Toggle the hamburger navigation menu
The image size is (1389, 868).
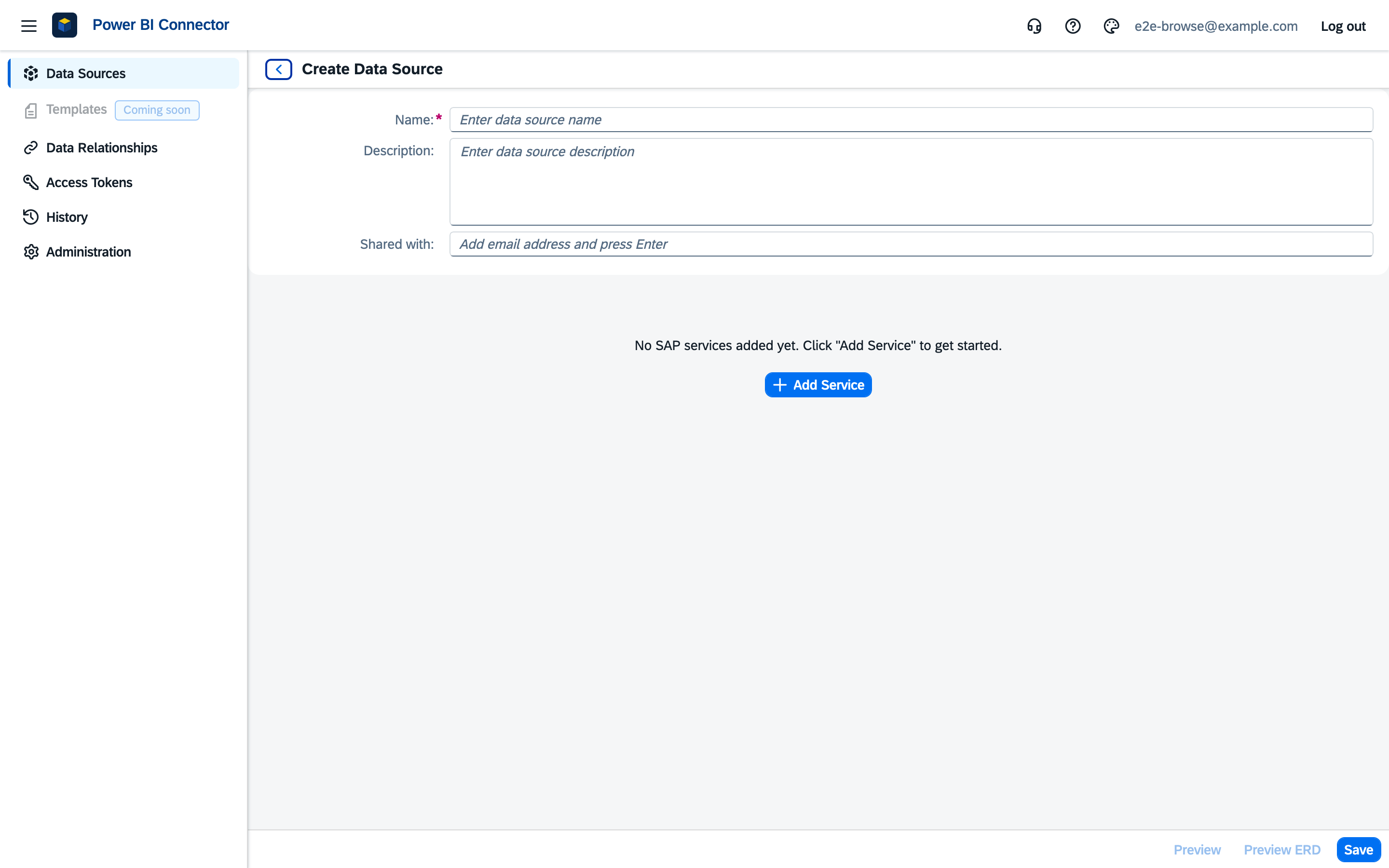point(29,26)
